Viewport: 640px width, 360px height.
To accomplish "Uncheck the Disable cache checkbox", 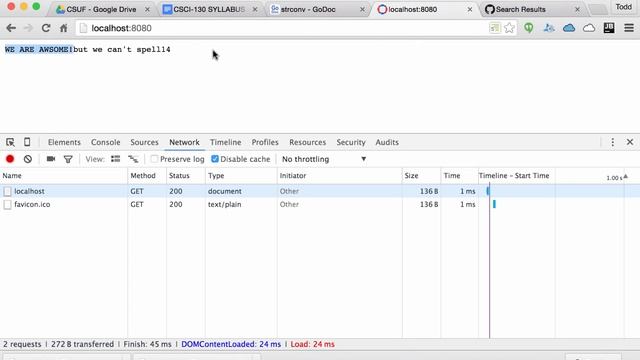I will (215, 159).
